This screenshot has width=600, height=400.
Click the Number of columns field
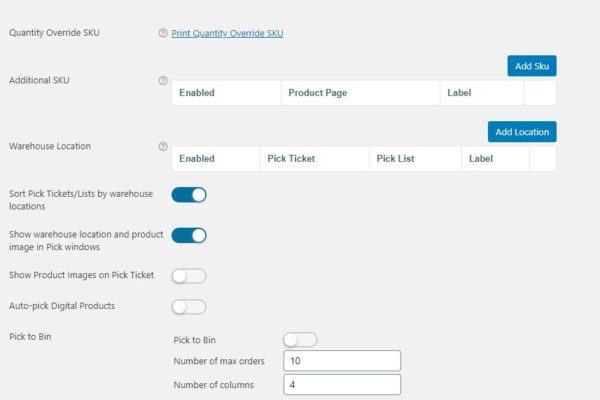pos(342,384)
